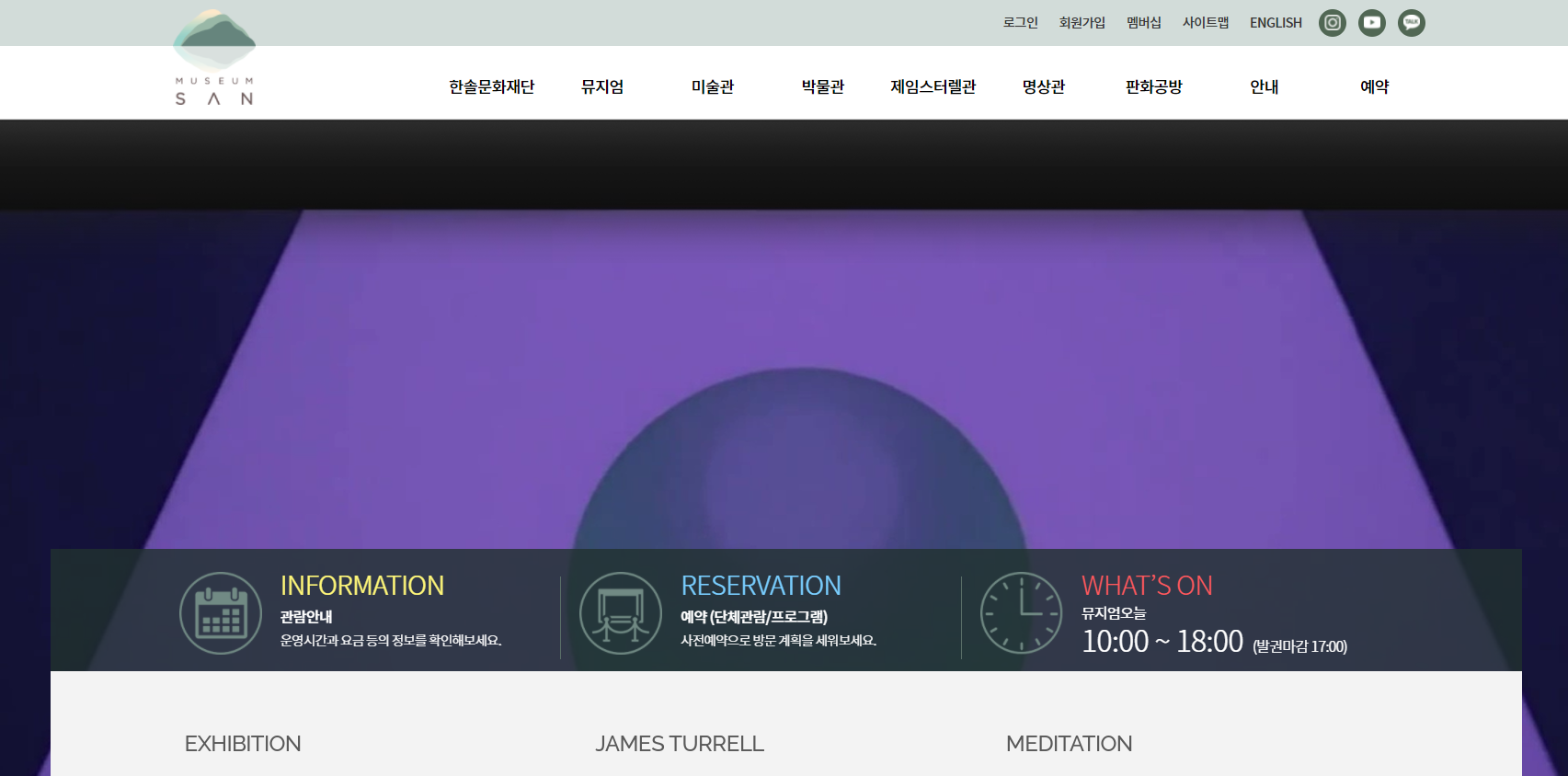Click the 운영시간과 요금 description text
Image resolution: width=1568 pixels, height=776 pixels.
[x=391, y=641]
